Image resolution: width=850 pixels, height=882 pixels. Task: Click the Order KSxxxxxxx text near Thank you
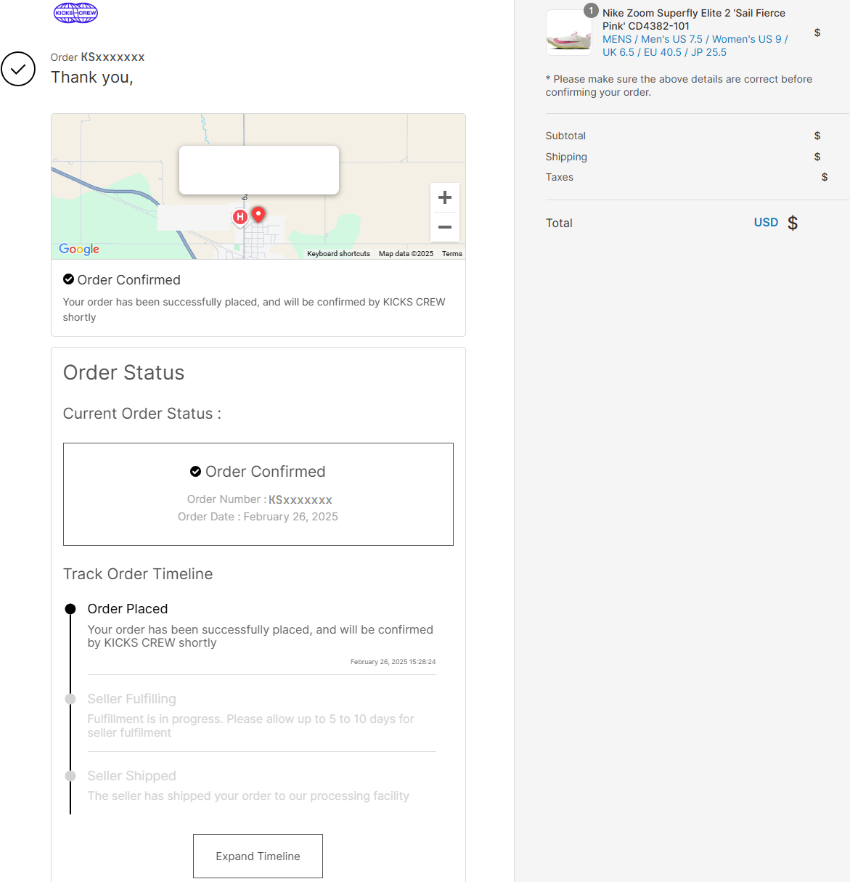(x=97, y=57)
